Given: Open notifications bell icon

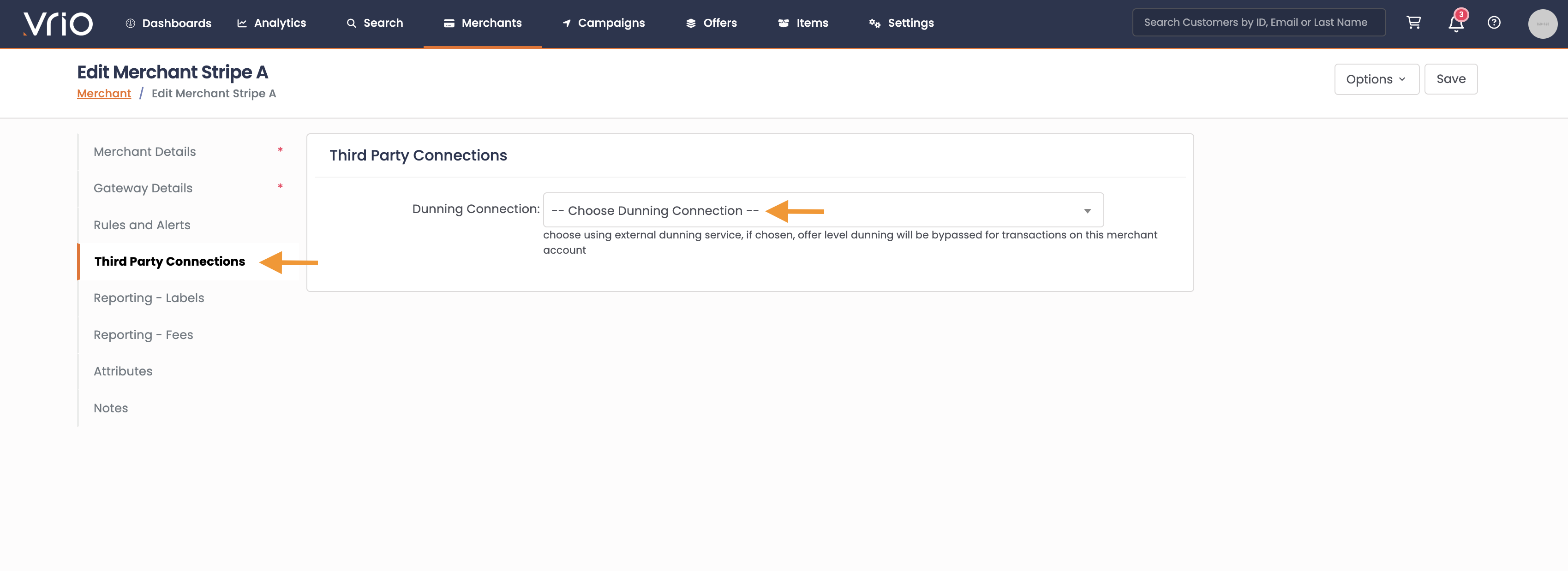Looking at the screenshot, I should pyautogui.click(x=1456, y=23).
